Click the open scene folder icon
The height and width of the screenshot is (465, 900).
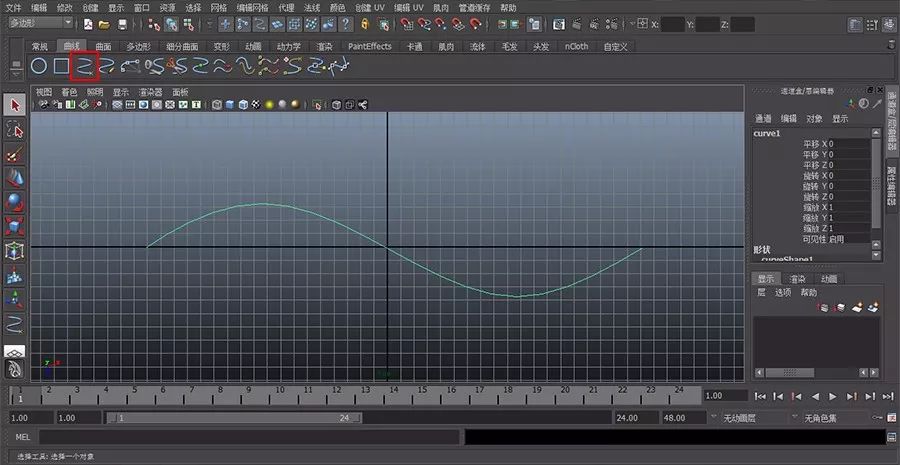pos(104,24)
